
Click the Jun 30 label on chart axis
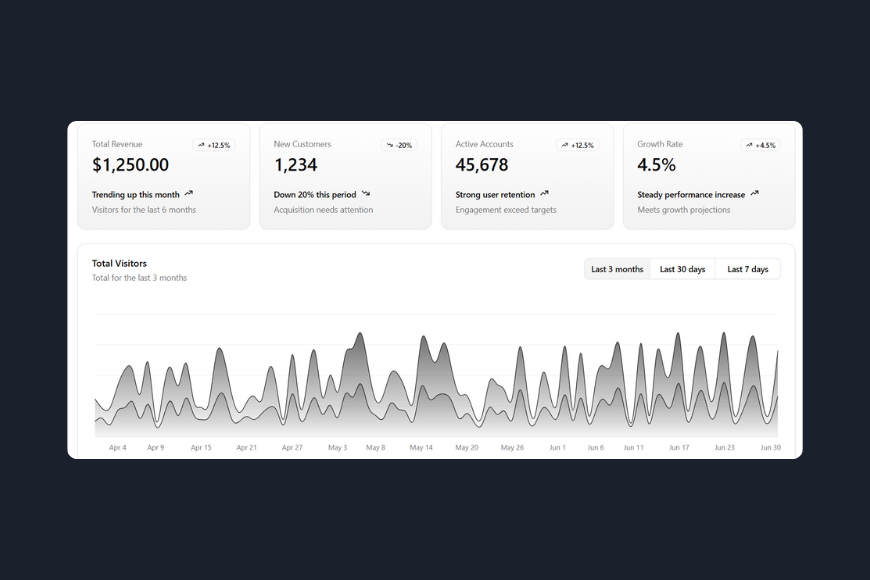[770, 448]
